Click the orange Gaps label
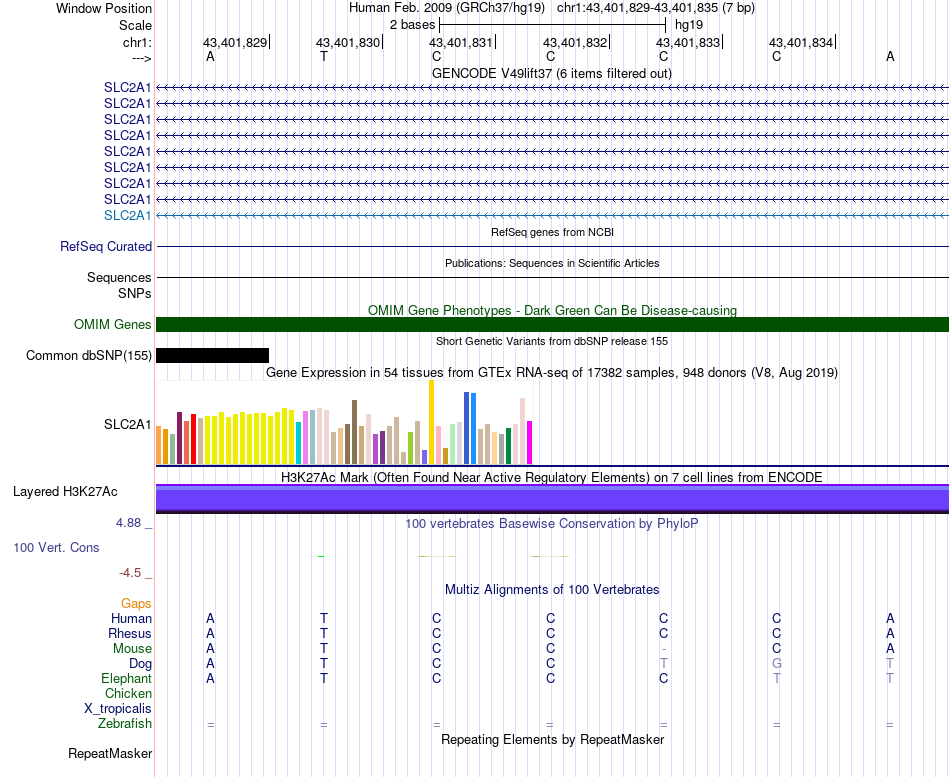Image resolution: width=950 pixels, height=777 pixels. tap(136, 603)
